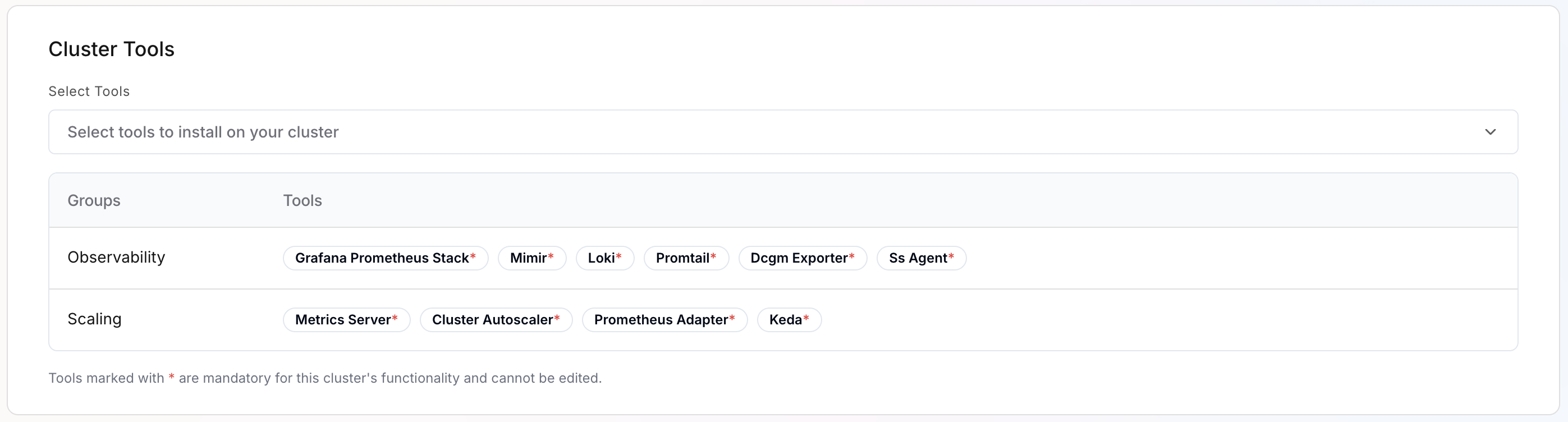Click the Tools column header
The height and width of the screenshot is (422, 1568).
302,200
